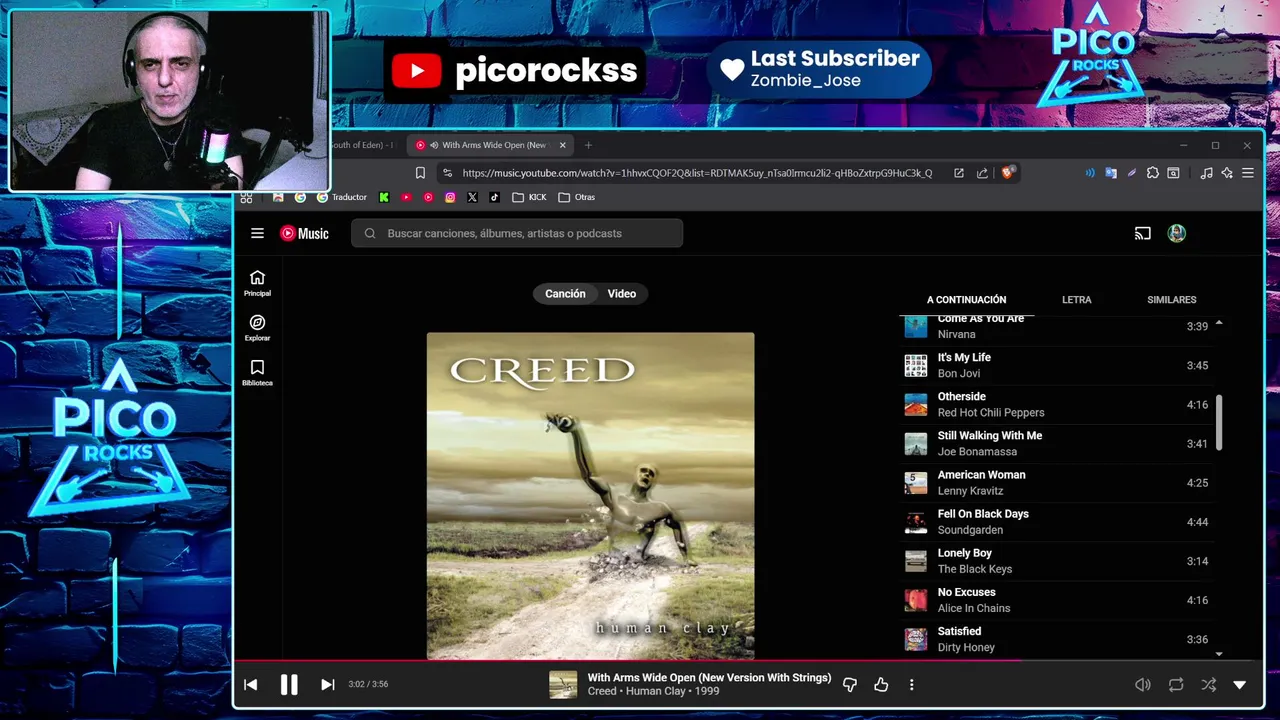Open the Biblioteca library section

click(257, 373)
